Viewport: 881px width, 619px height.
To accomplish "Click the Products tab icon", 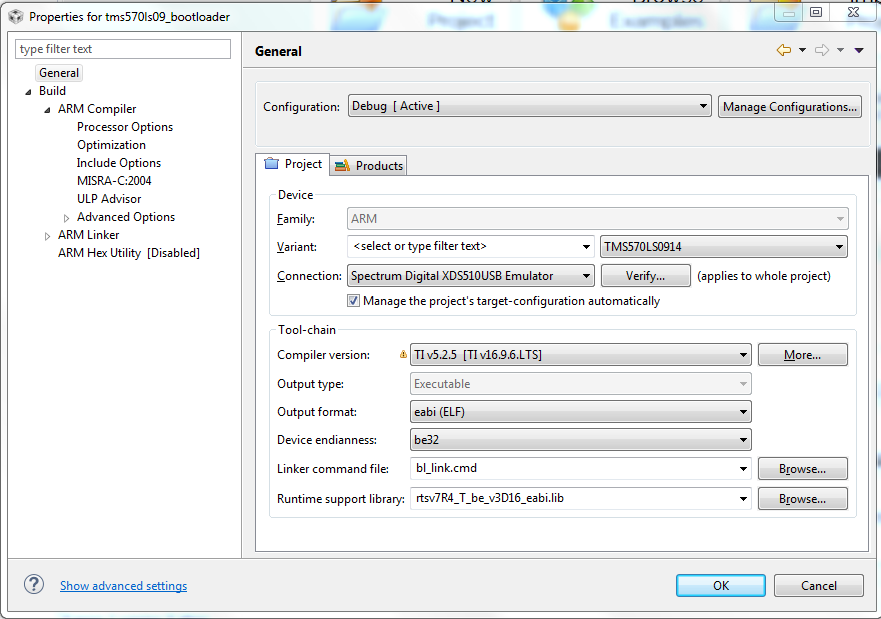I will pos(342,166).
